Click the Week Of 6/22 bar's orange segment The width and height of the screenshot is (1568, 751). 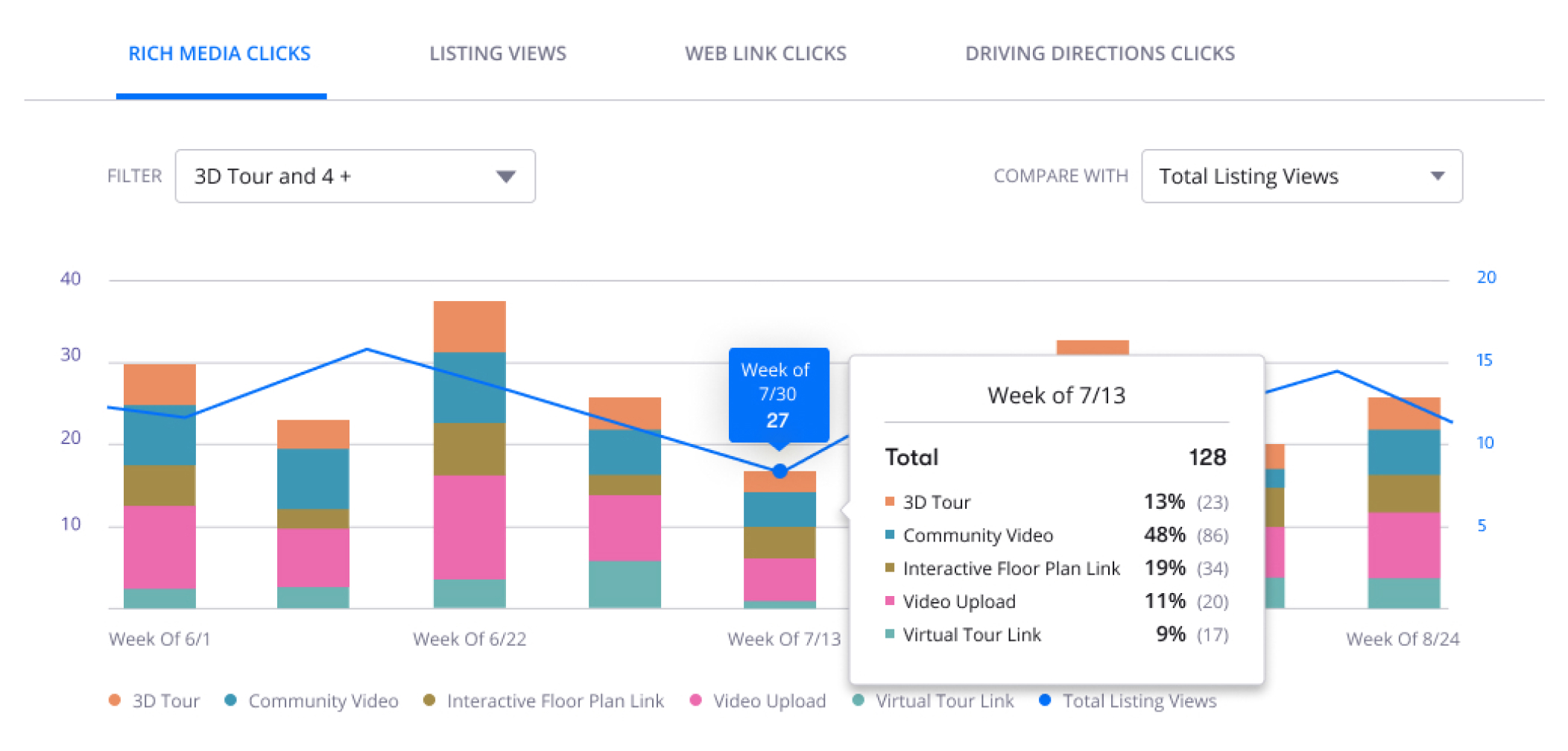470,326
